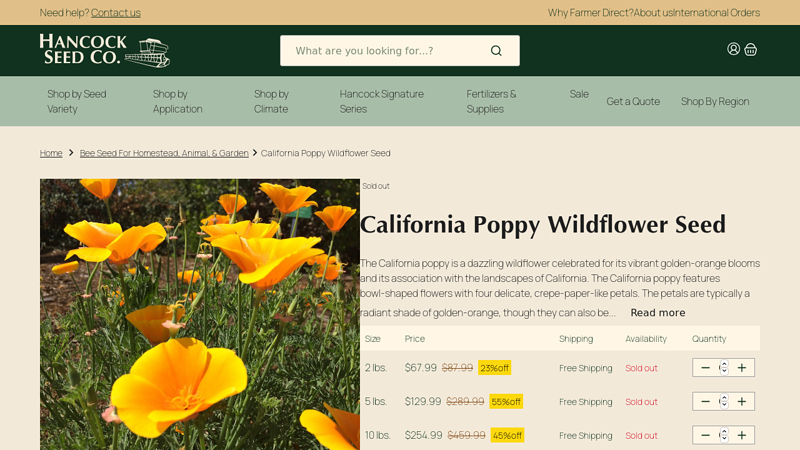The height and width of the screenshot is (450, 800).
Task: Open the shopping basket icon
Action: pyautogui.click(x=751, y=49)
